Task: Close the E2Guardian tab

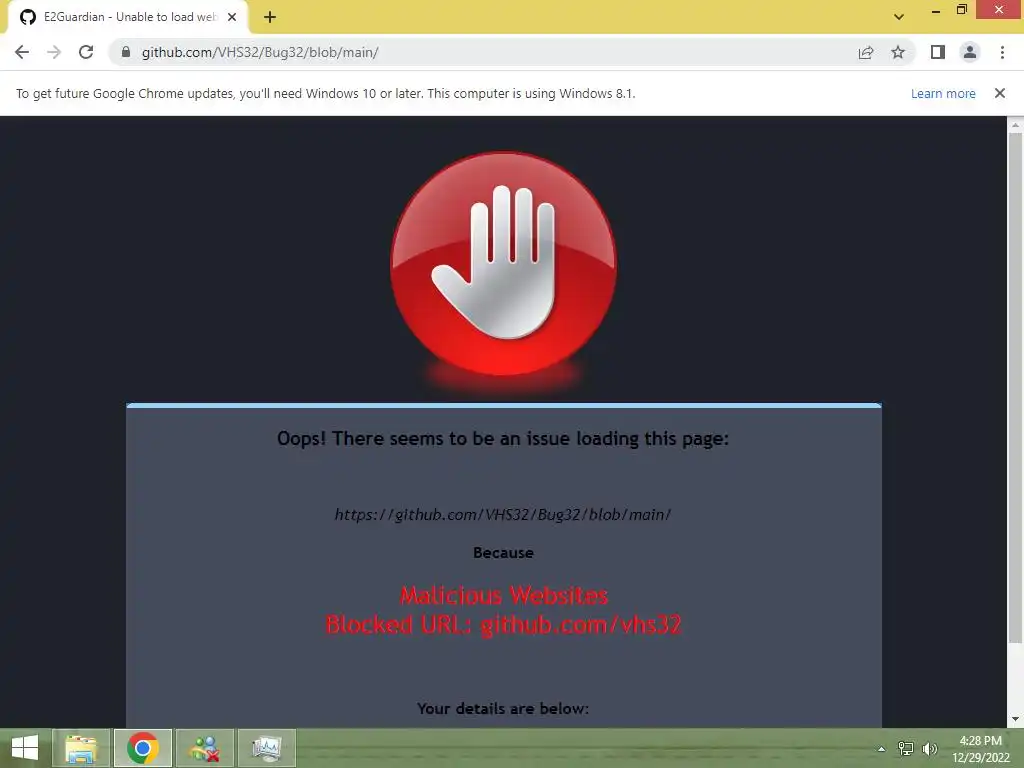Action: click(x=232, y=17)
